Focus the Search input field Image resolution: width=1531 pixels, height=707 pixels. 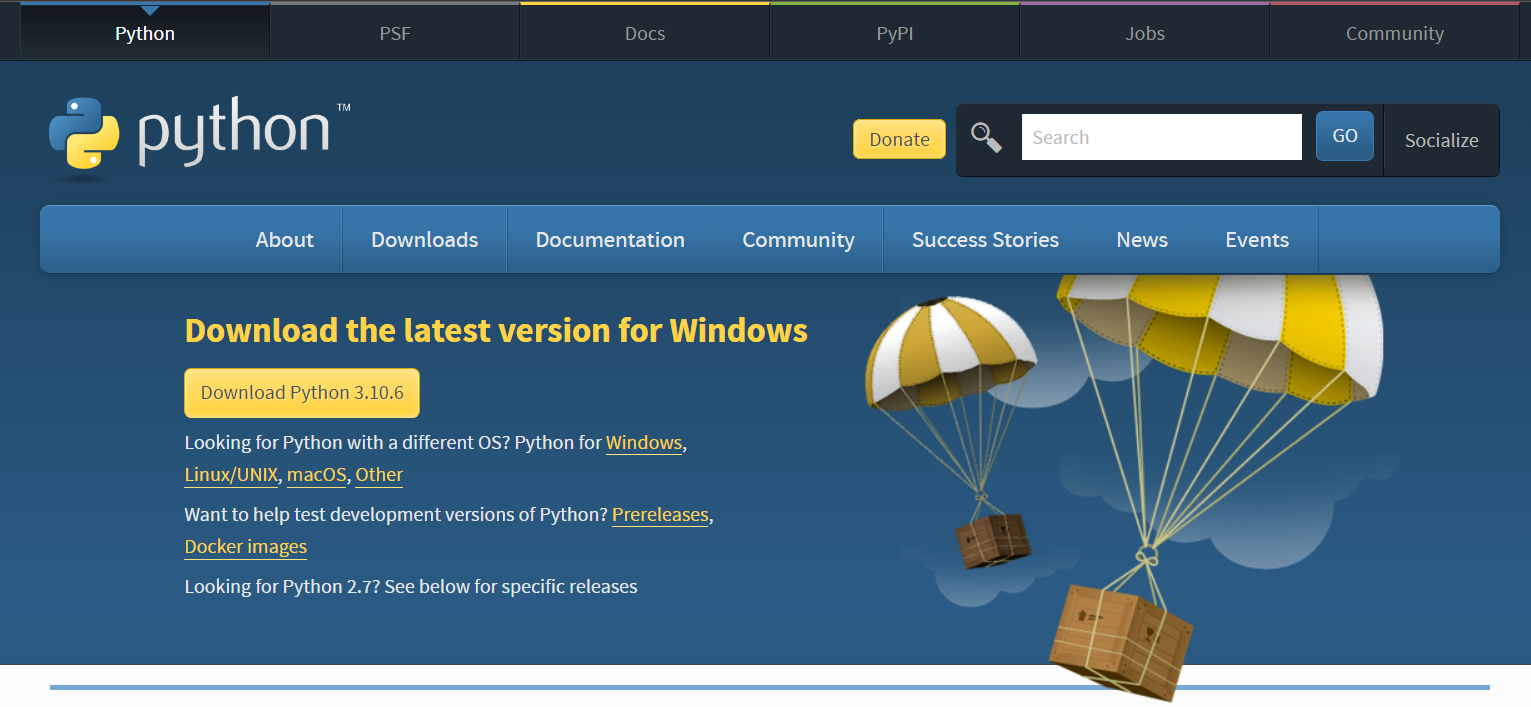[x=1161, y=137]
